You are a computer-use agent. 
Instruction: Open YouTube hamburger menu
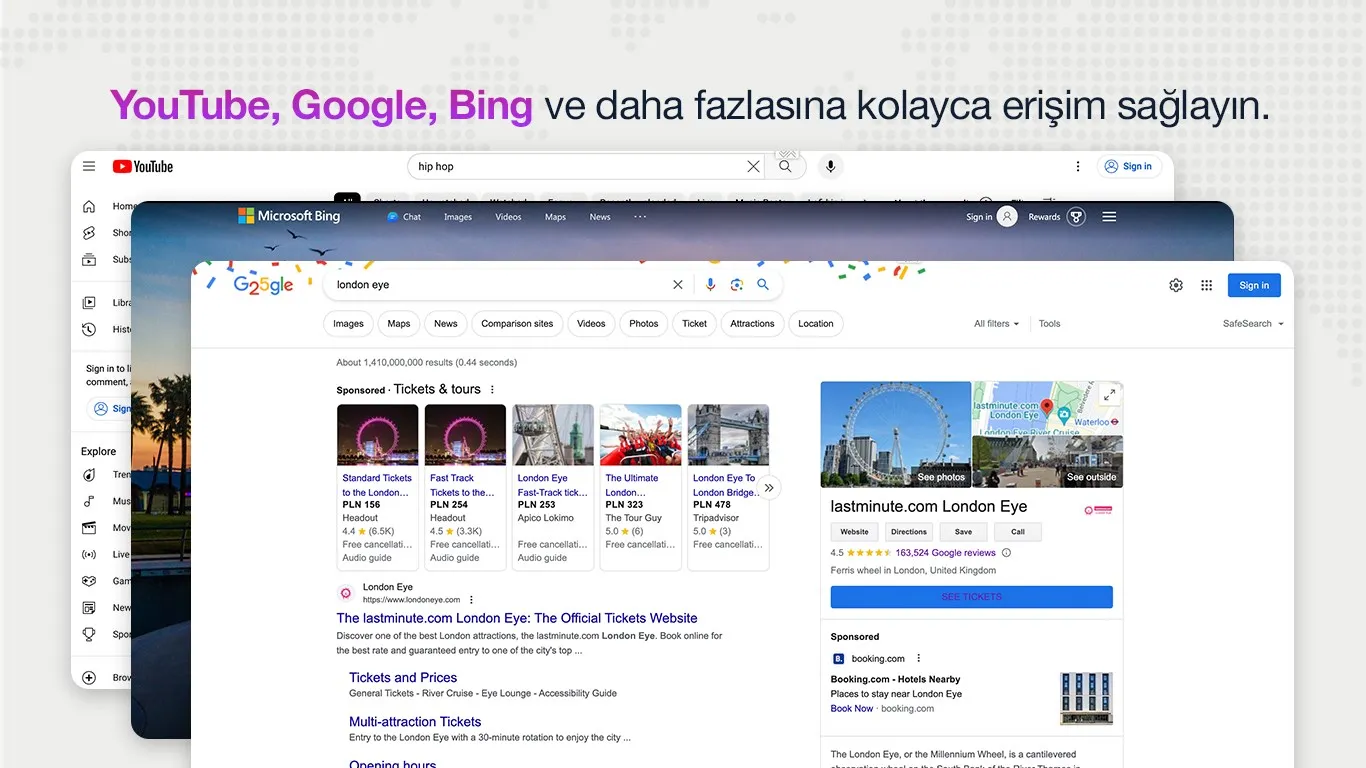coord(89,166)
